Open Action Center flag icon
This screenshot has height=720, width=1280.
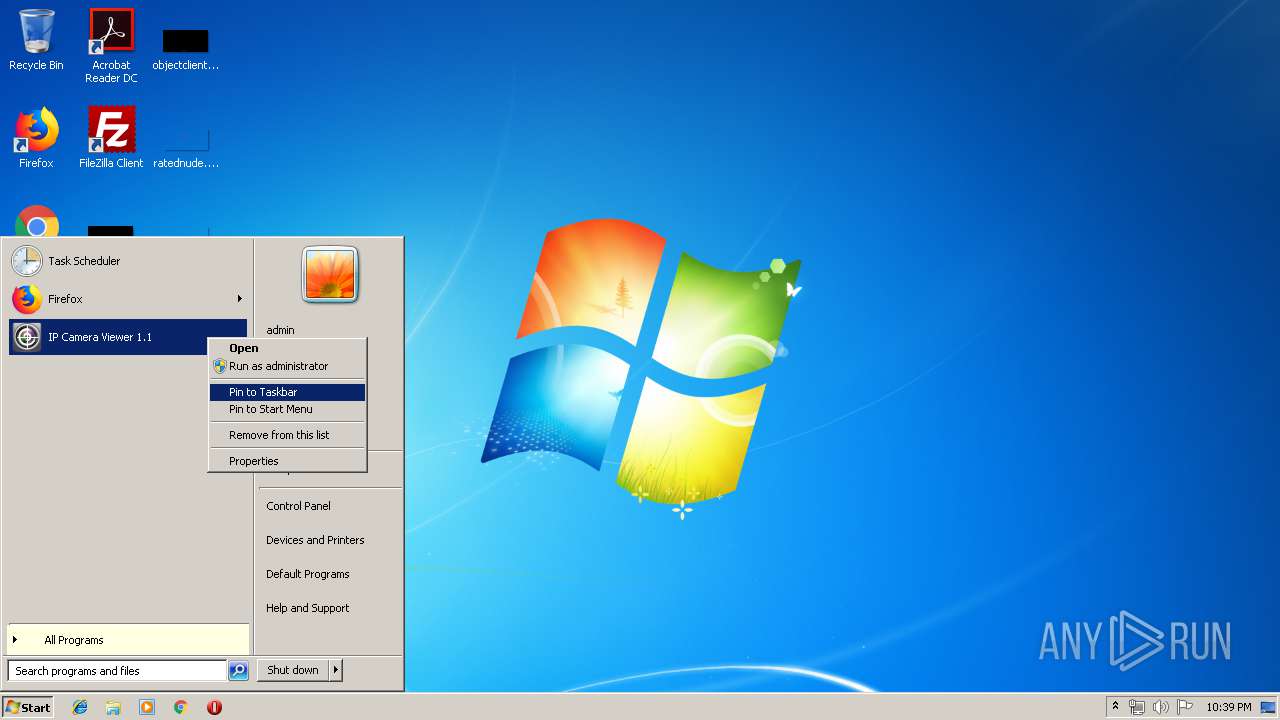click(x=1185, y=707)
